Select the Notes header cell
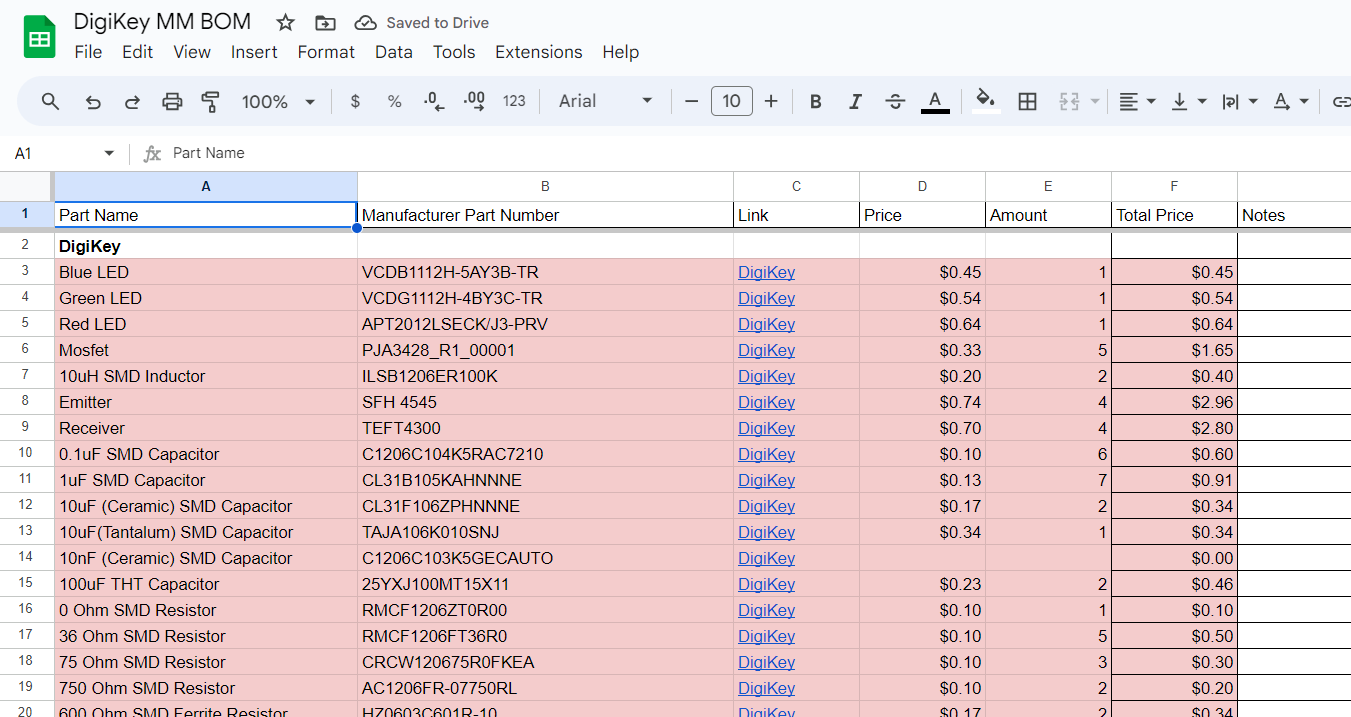 tap(1294, 215)
